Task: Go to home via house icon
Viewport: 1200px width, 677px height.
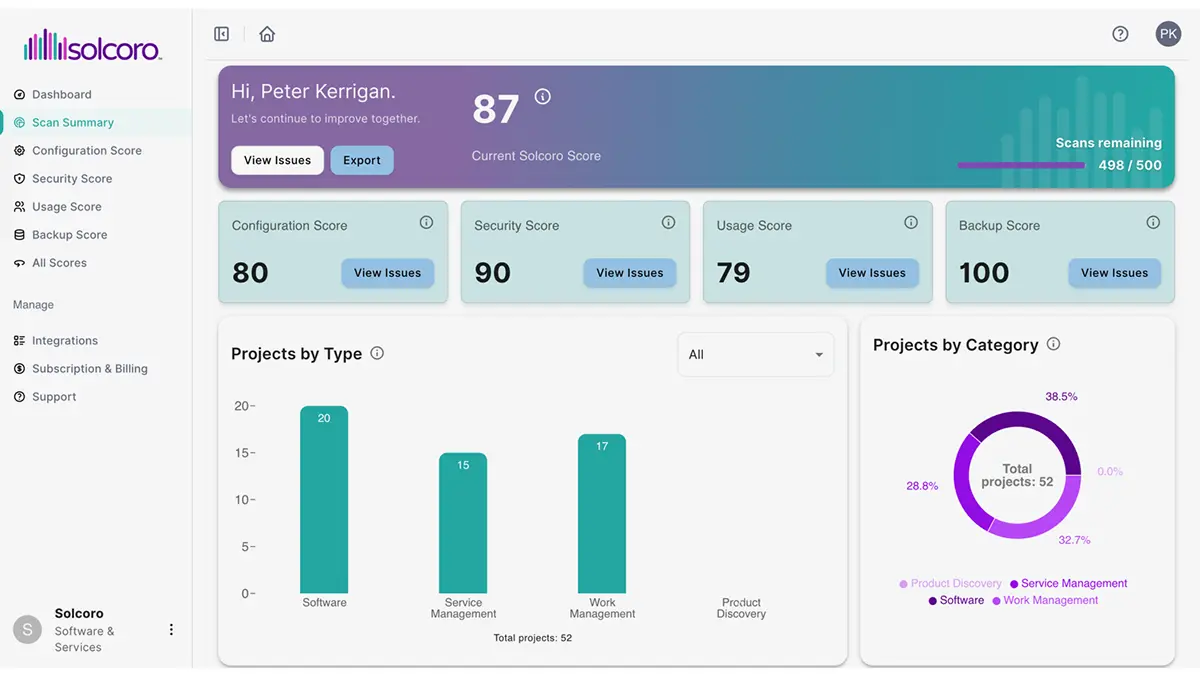Action: click(x=267, y=34)
